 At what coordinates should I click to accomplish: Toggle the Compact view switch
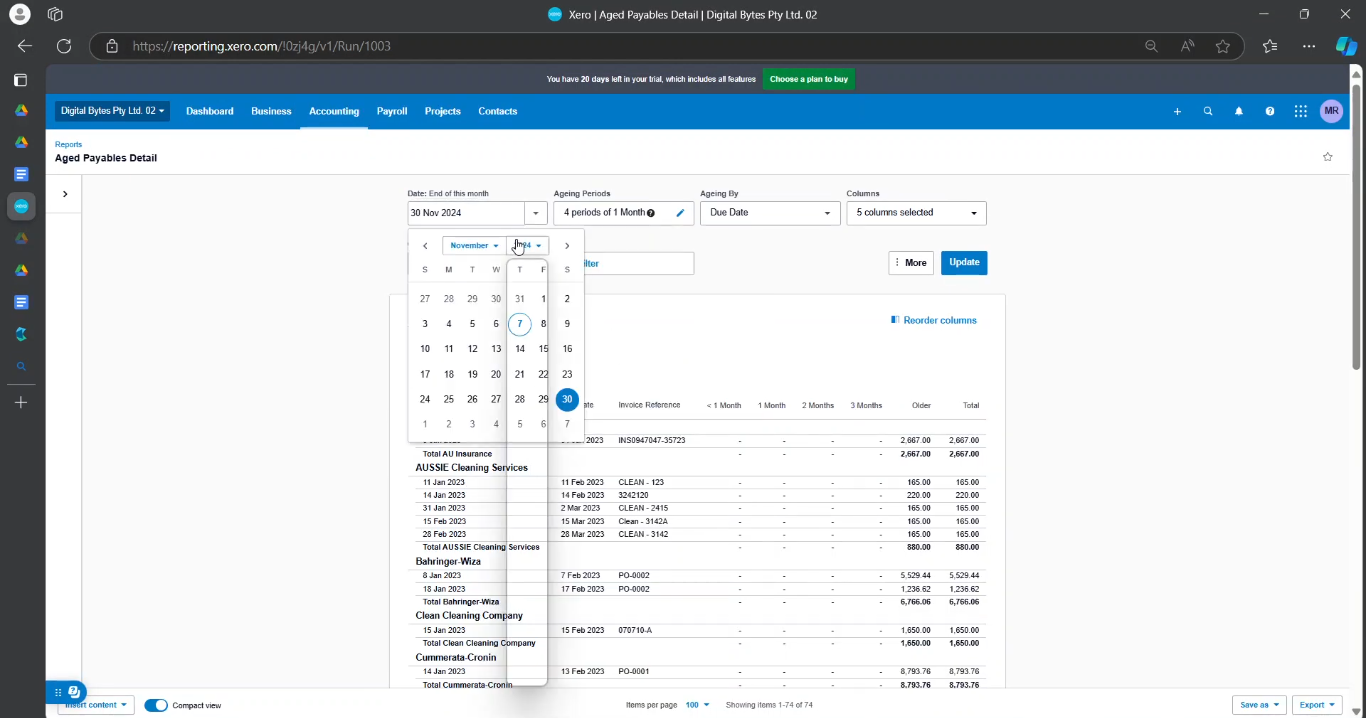[x=156, y=705]
